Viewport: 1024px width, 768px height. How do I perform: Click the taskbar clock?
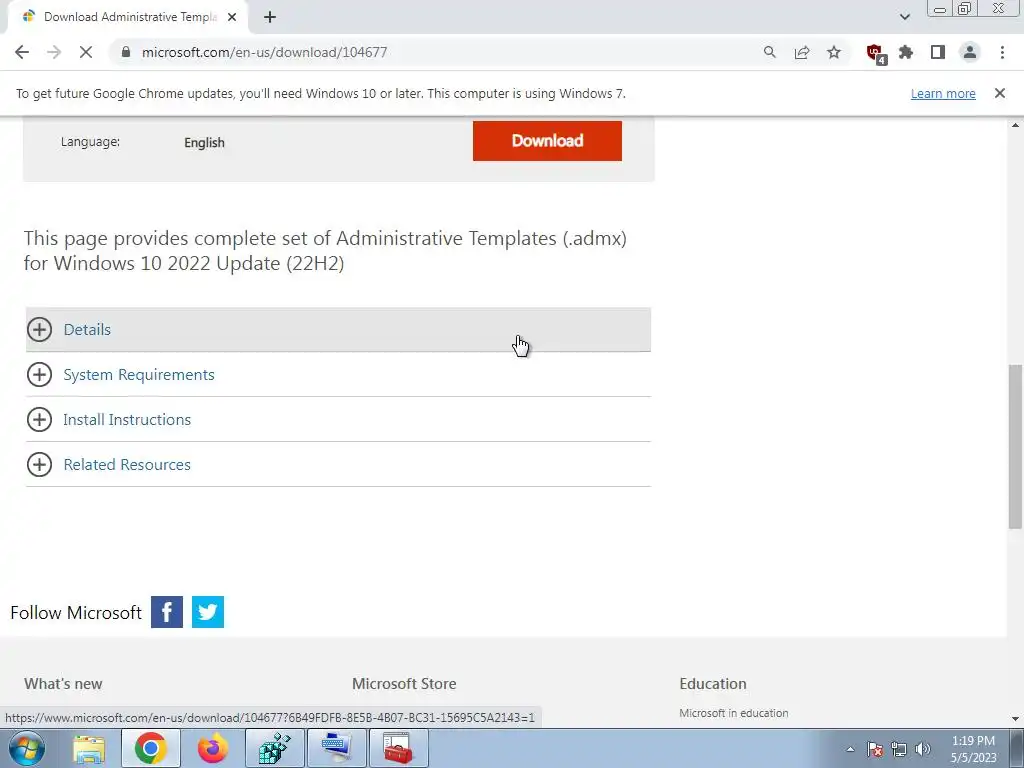(973, 749)
